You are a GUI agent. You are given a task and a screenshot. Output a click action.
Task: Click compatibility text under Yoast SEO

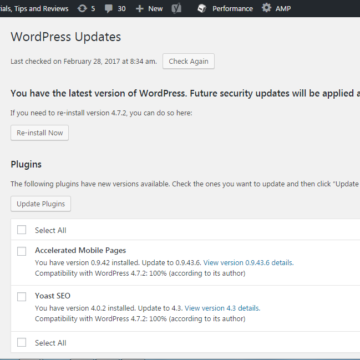point(140,319)
